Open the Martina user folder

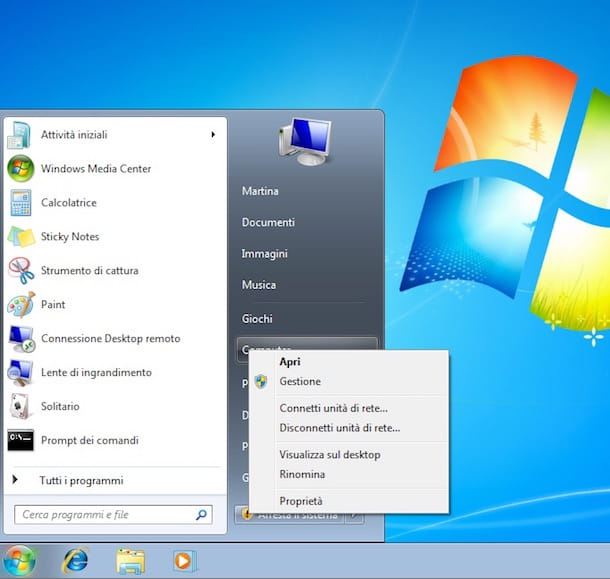click(x=260, y=191)
